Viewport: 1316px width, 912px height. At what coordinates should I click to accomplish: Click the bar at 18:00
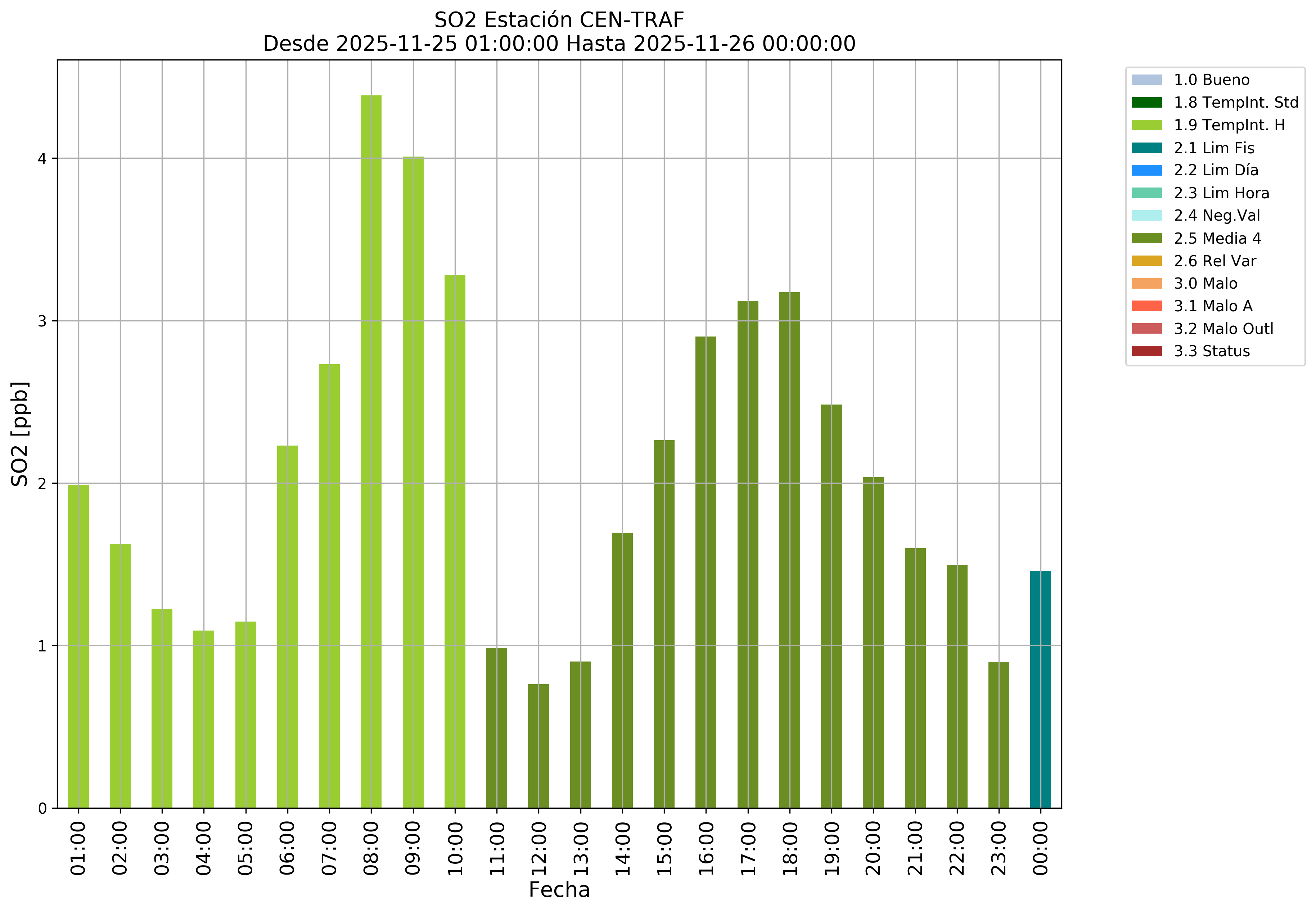coord(789,550)
